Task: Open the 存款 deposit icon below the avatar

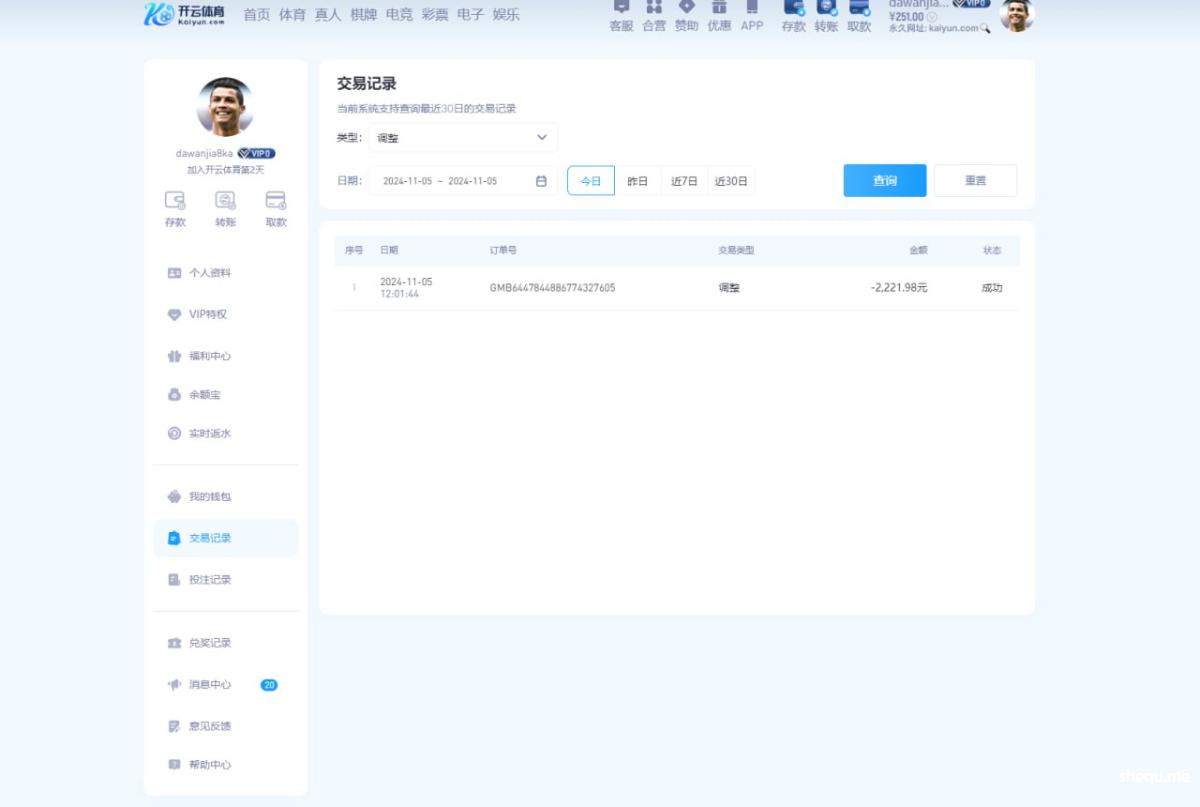Action: [176, 207]
